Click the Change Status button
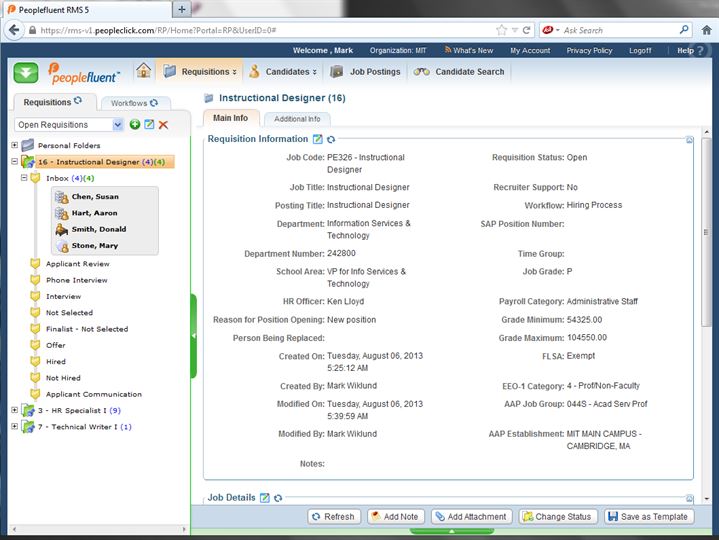The image size is (719, 540). pos(557,517)
